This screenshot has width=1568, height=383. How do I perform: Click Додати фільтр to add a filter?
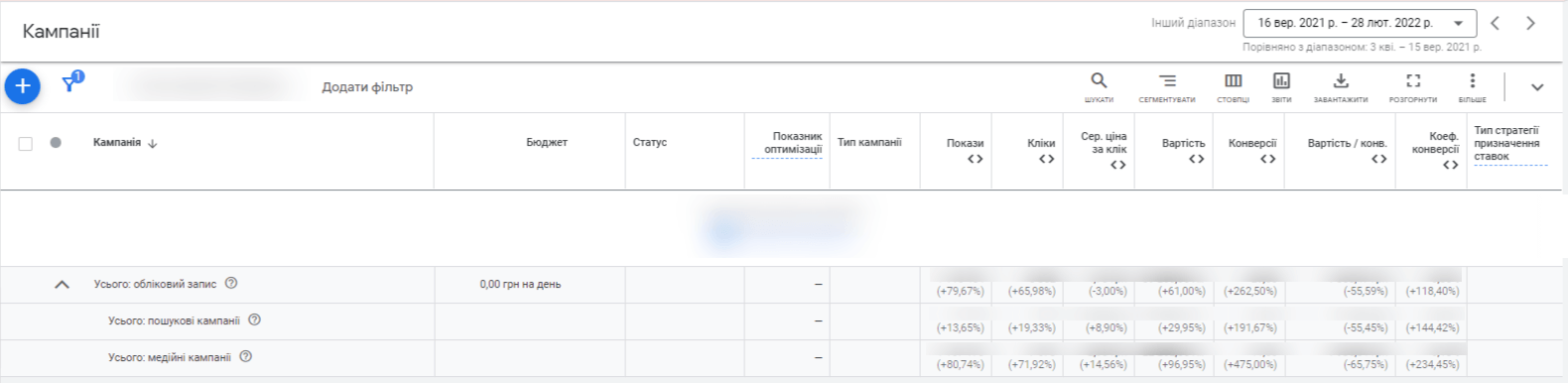(x=367, y=87)
